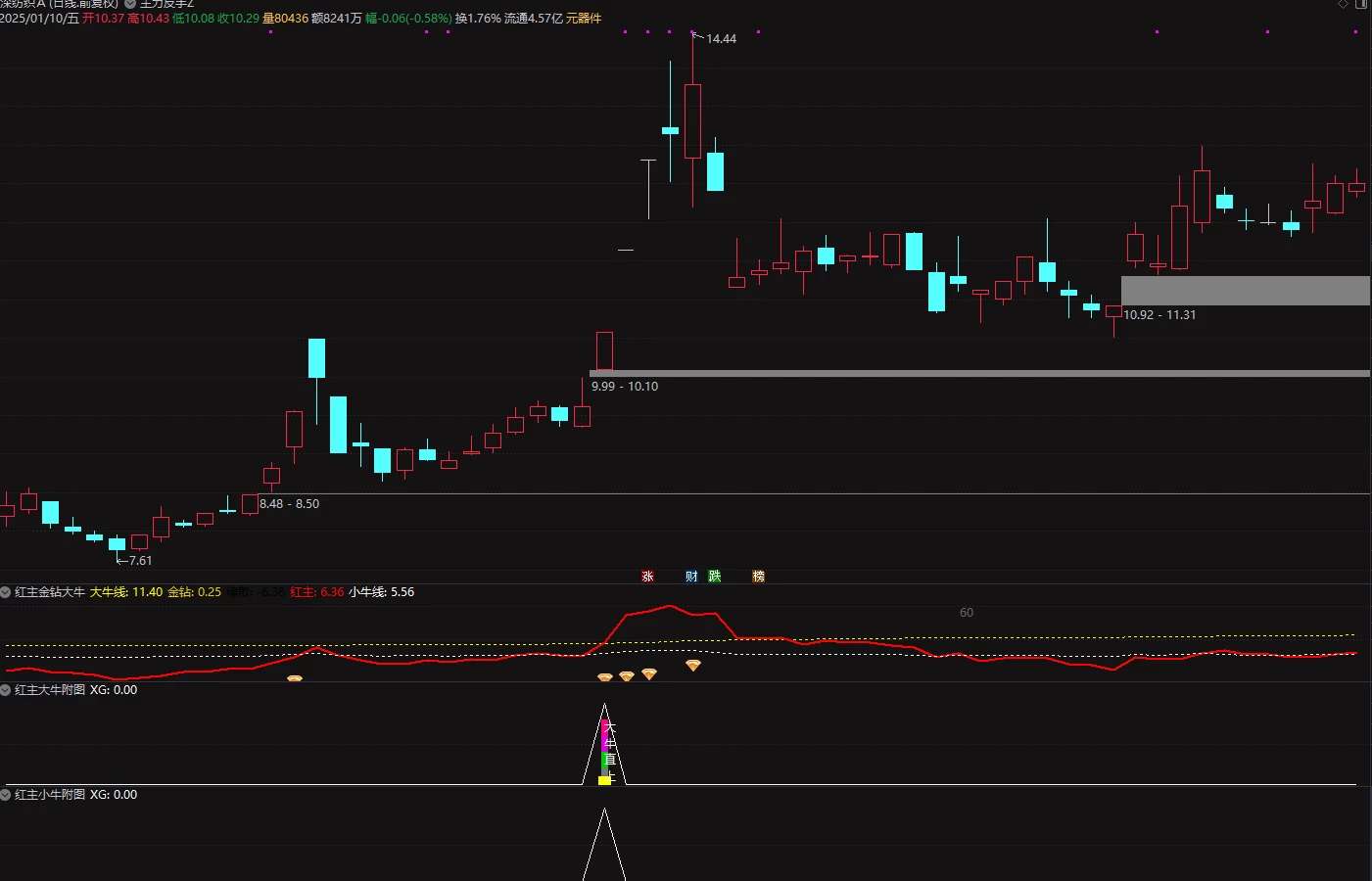
Task: Open the 红主小牛附图 indicator dropdown arrow
Action: [x=6, y=795]
